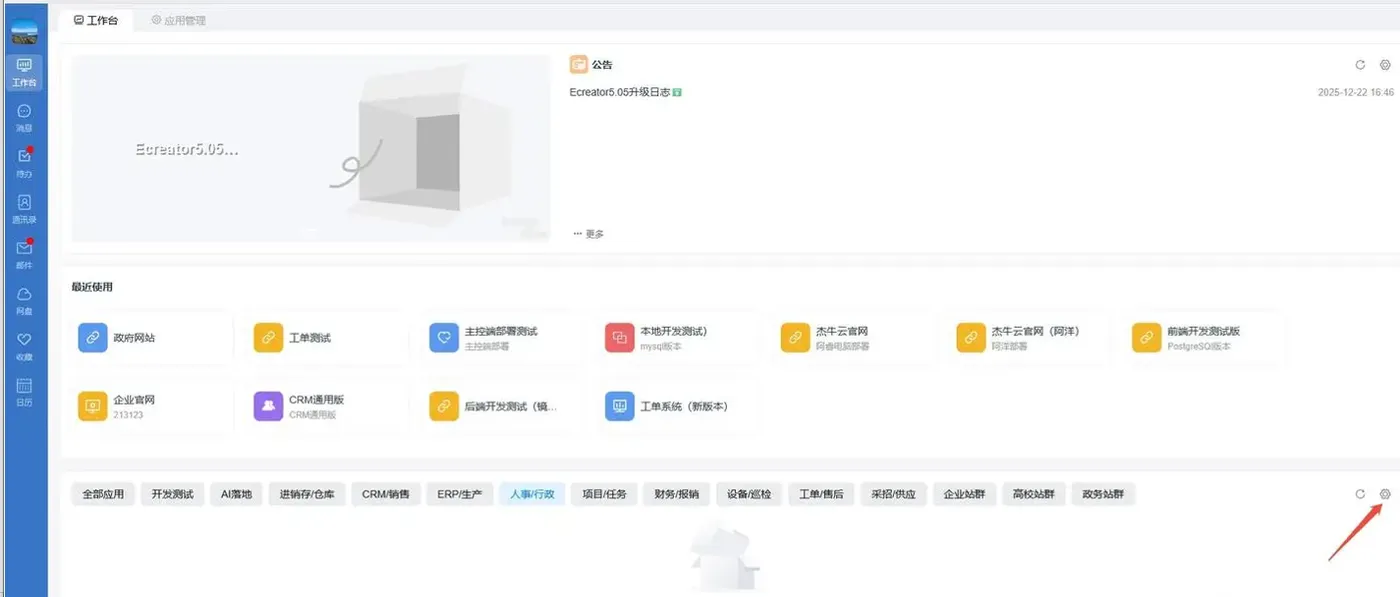
Task: Click the Ecreator5.05 carousel banner
Action: click(309, 149)
